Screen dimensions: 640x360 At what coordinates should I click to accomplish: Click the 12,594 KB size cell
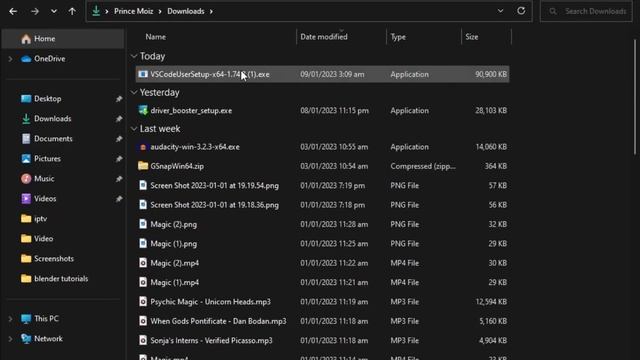[x=491, y=302]
